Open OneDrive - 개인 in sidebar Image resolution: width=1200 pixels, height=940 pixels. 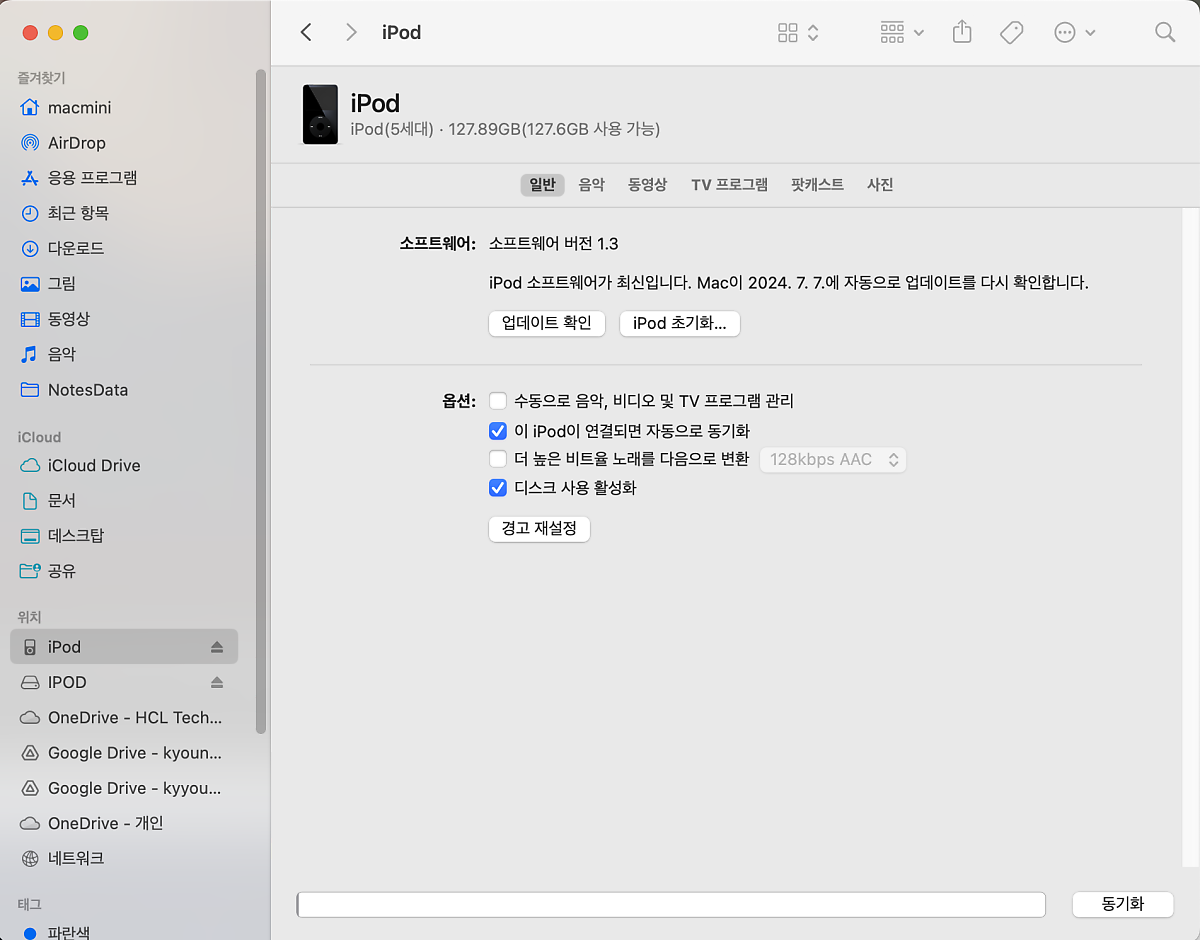(x=124, y=823)
